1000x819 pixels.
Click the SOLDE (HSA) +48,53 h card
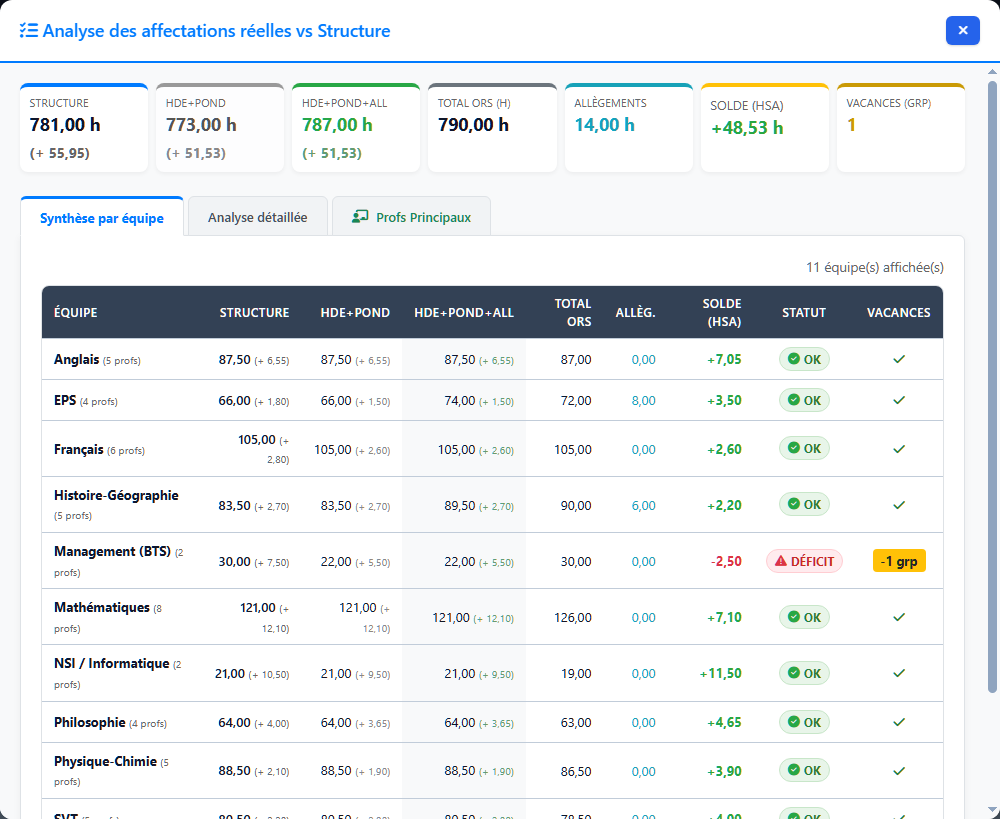tap(765, 128)
